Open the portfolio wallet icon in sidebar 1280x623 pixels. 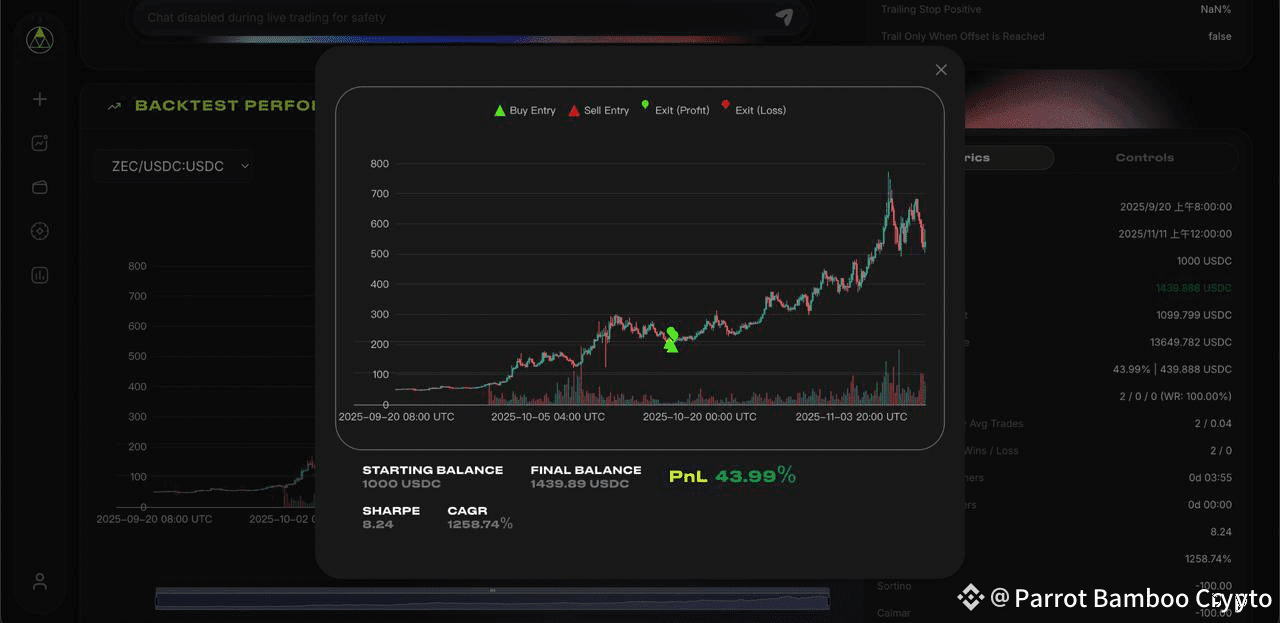39,187
